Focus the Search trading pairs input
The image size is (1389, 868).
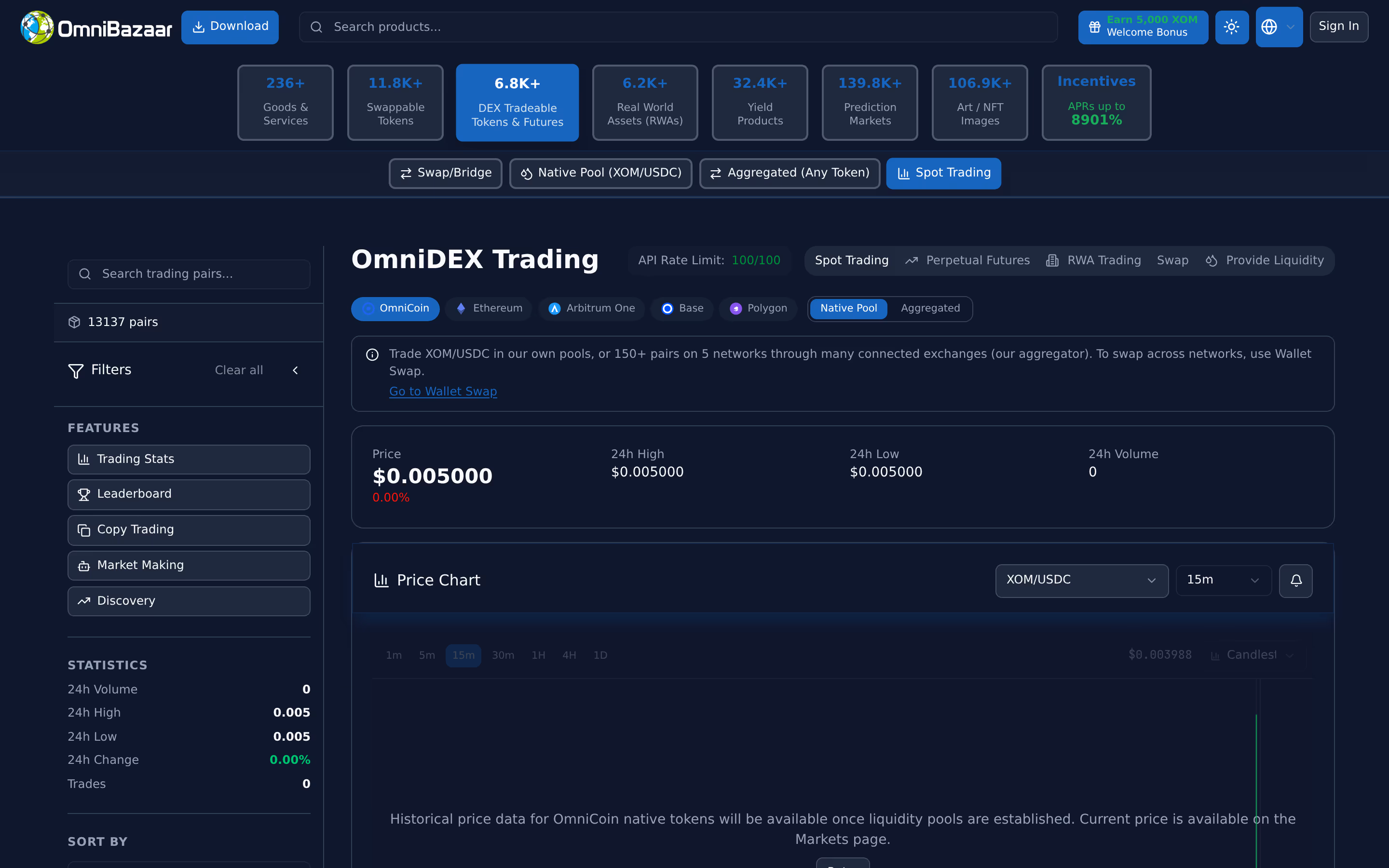[189, 274]
